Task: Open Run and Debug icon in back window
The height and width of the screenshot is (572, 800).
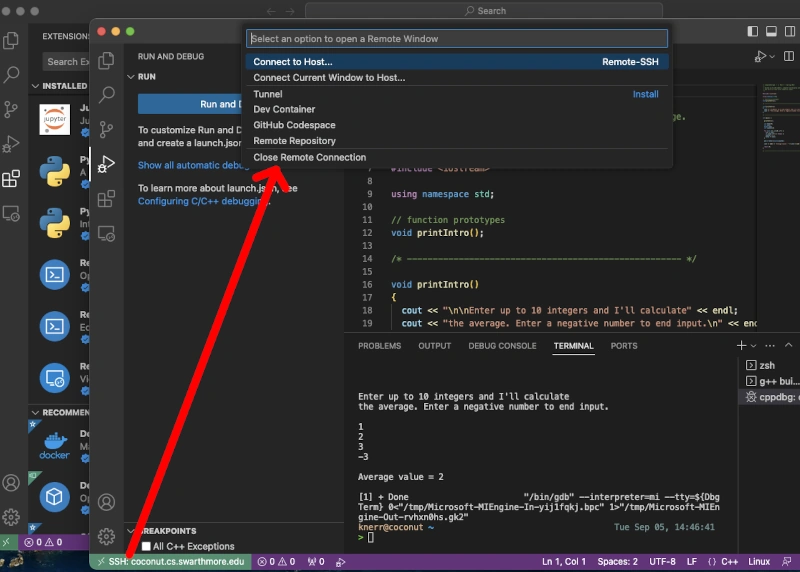Action: click(x=11, y=144)
